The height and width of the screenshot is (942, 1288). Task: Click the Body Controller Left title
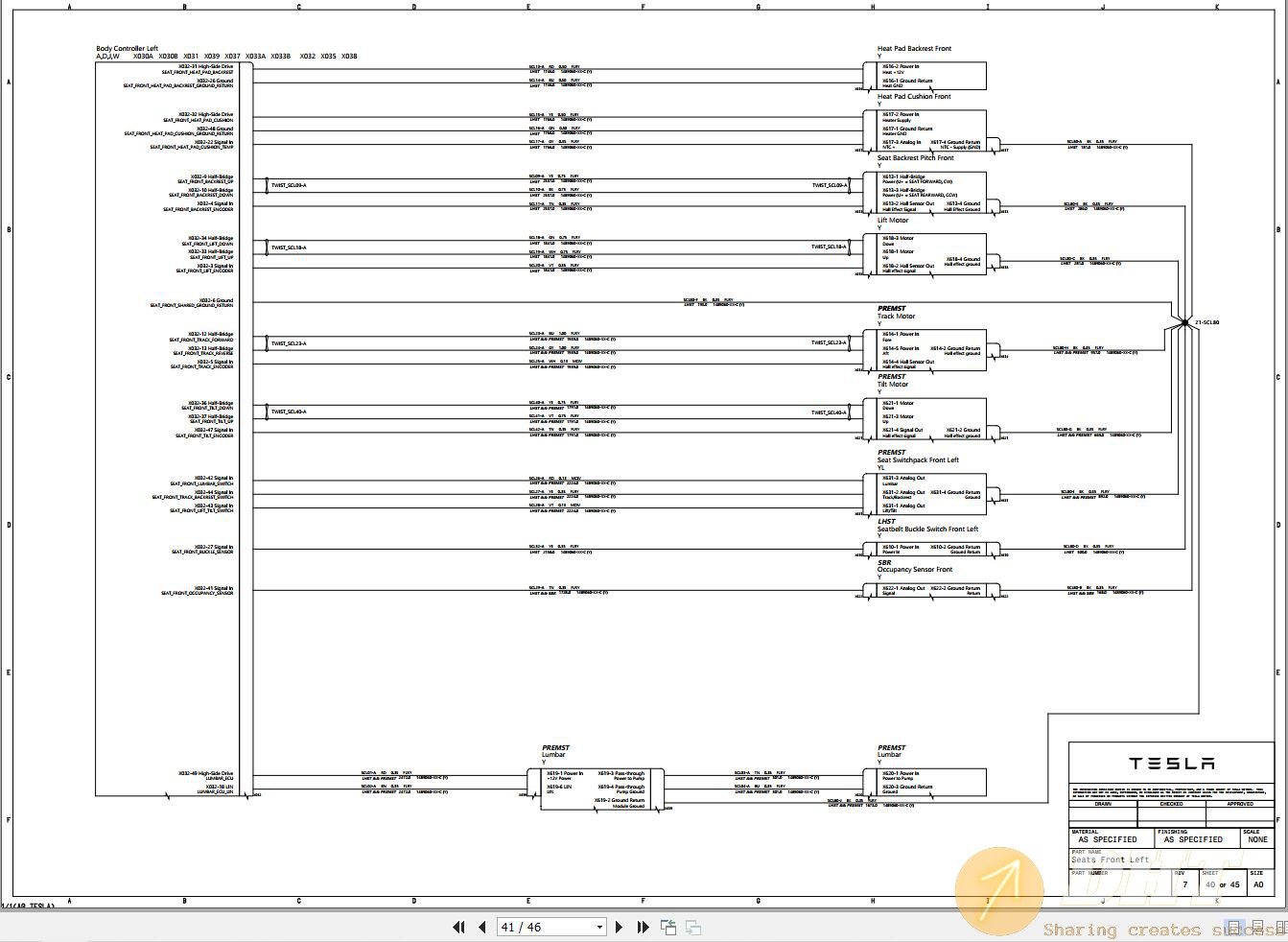(x=127, y=48)
